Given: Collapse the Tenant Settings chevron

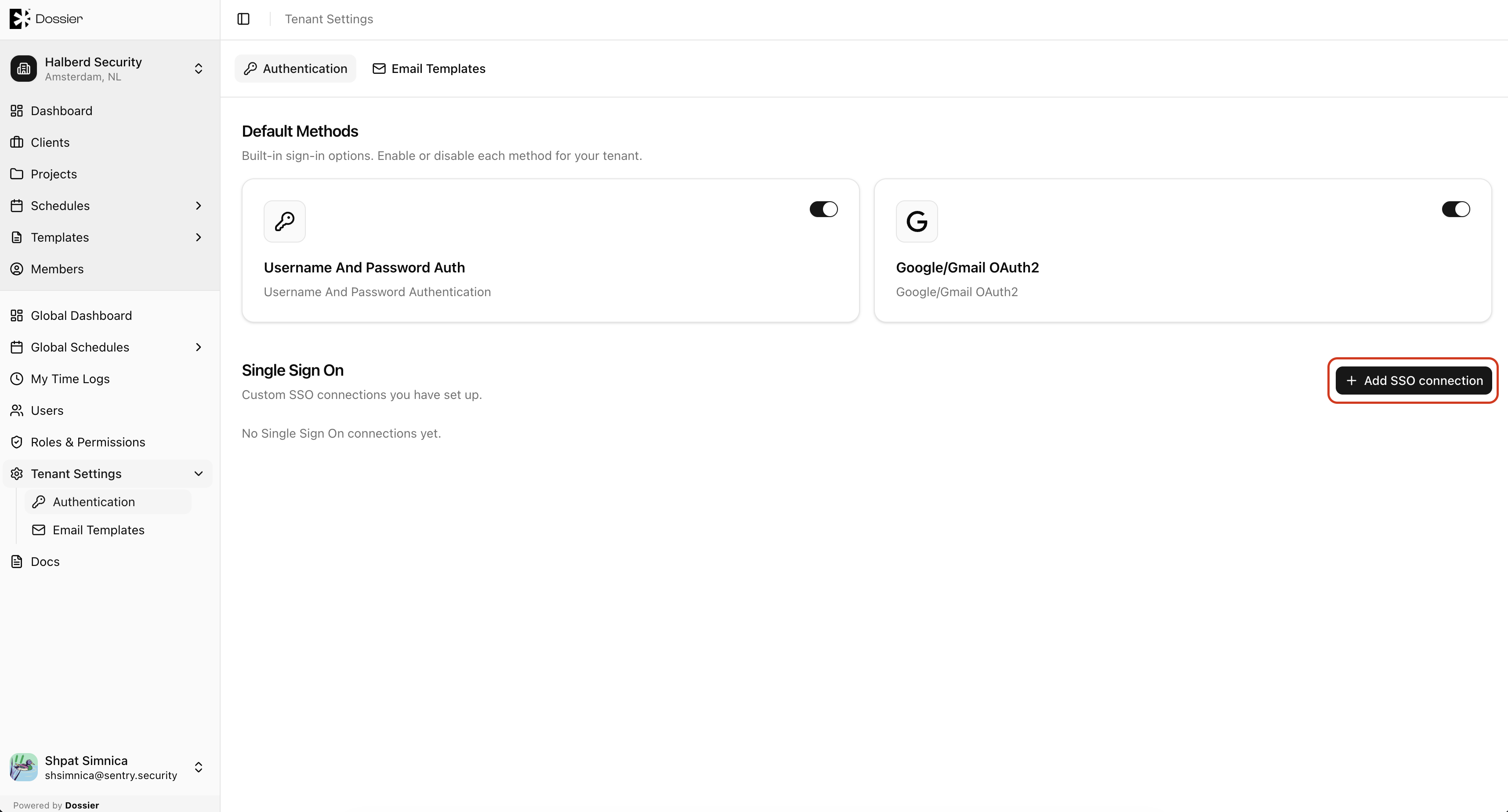Looking at the screenshot, I should (x=199, y=474).
